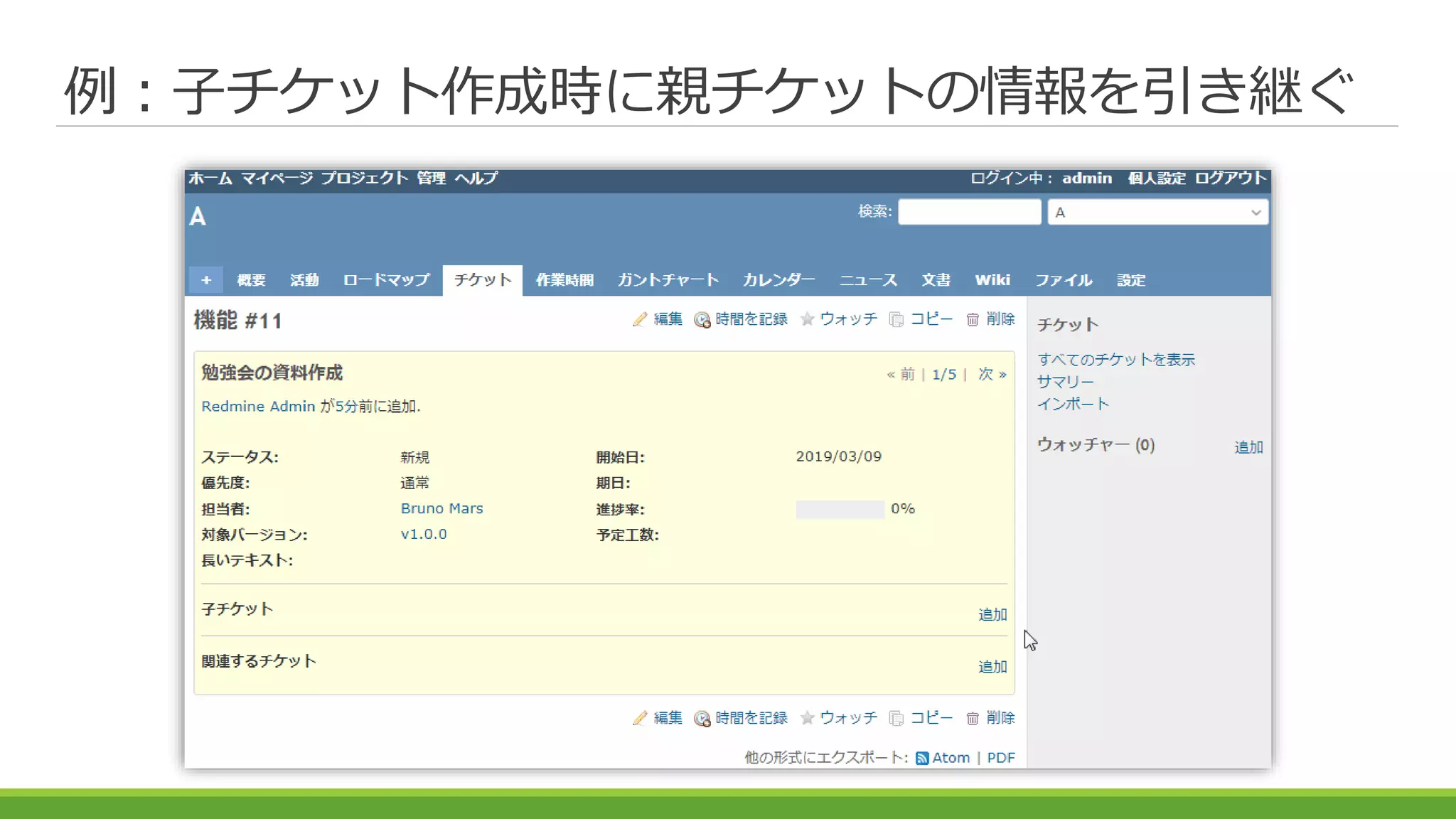Click the admin user link
Screen dimensions: 1456x819
click(1087, 178)
